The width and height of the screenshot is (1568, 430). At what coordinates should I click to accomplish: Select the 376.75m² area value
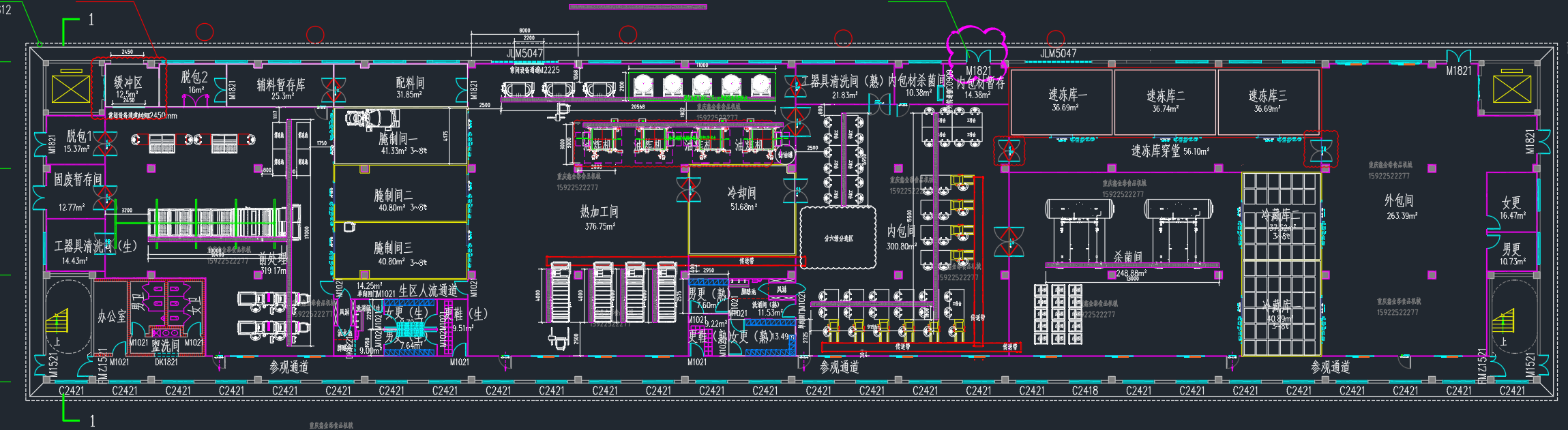pos(600,226)
